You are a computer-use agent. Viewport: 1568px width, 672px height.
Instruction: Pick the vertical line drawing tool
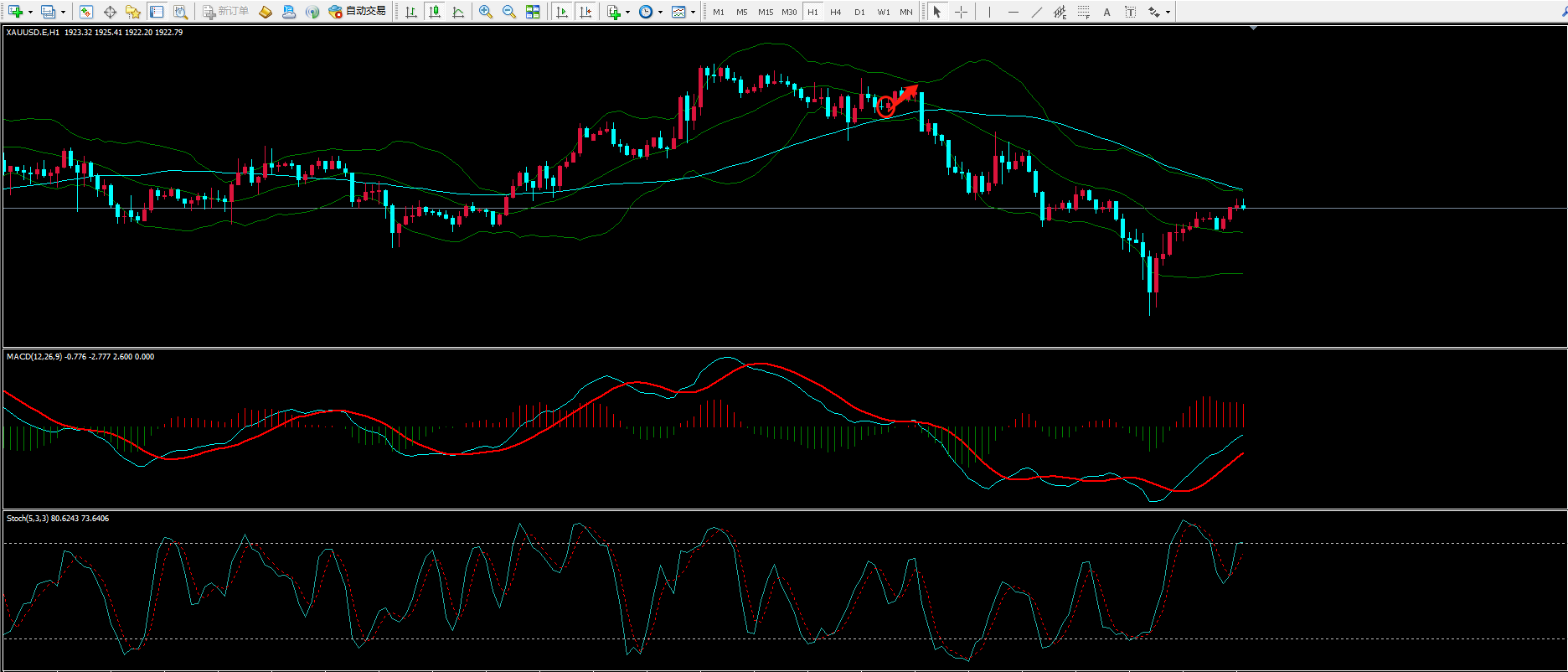pos(989,12)
